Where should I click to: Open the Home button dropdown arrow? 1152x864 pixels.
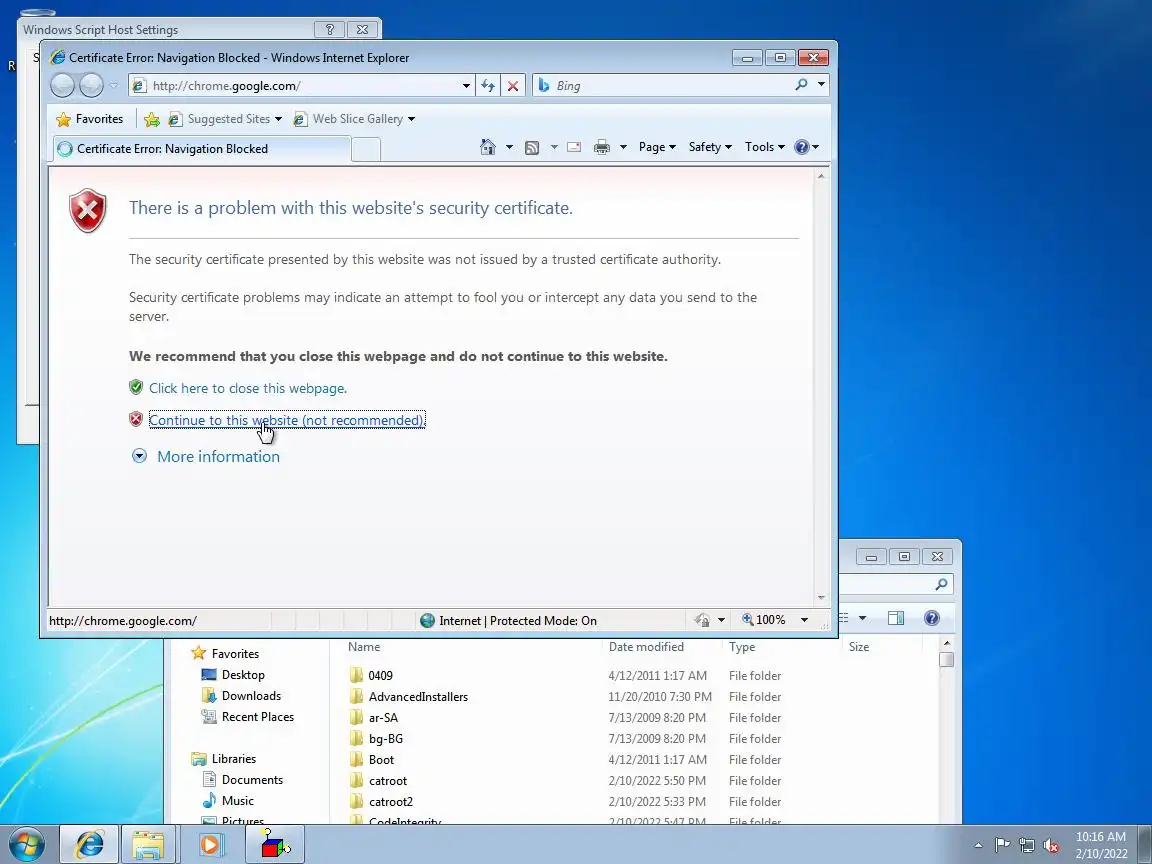pos(509,147)
